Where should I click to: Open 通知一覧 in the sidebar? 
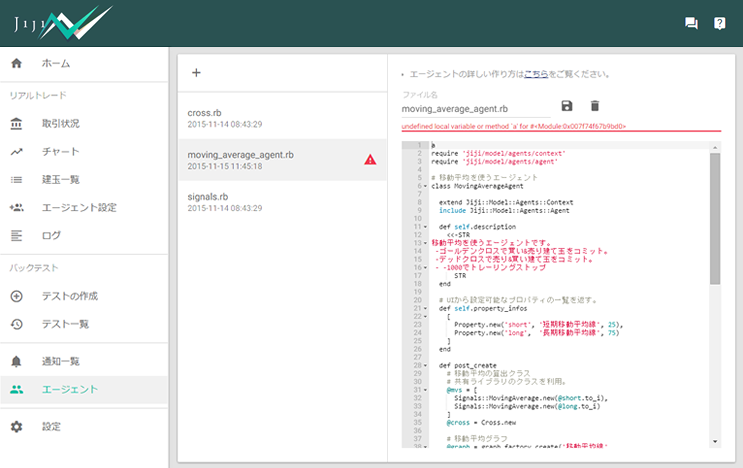pyautogui.click(x=84, y=361)
